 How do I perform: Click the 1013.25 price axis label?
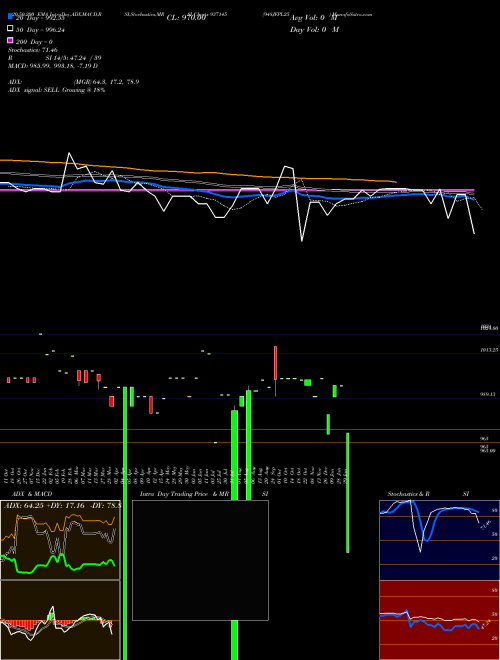489,350
